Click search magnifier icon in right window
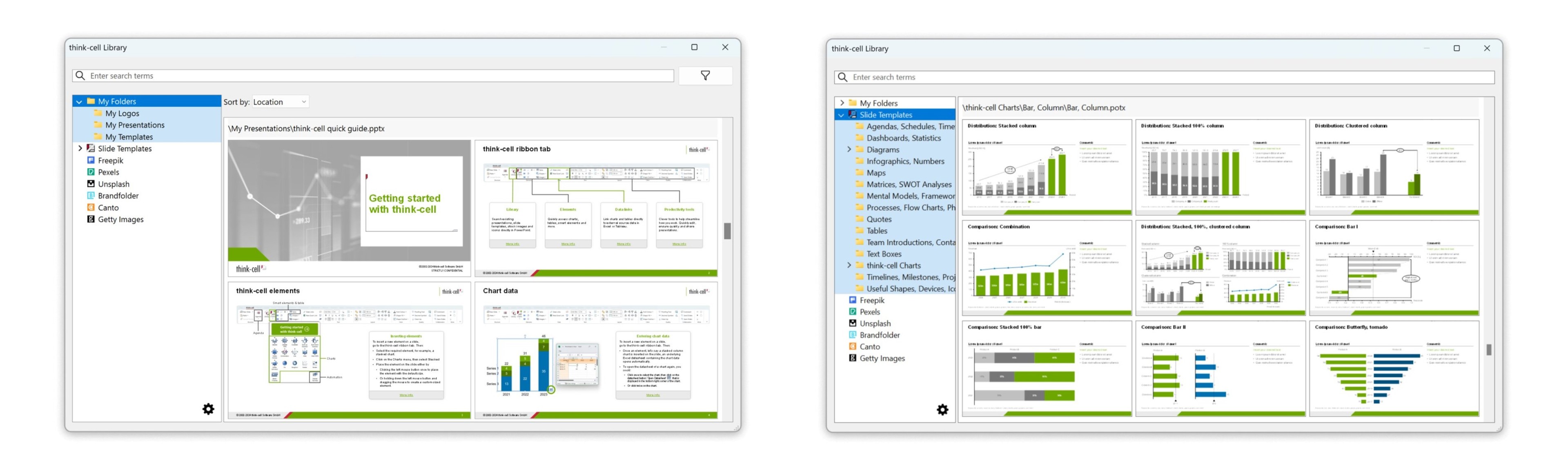Screen dimensions: 1568x471 pos(842,77)
